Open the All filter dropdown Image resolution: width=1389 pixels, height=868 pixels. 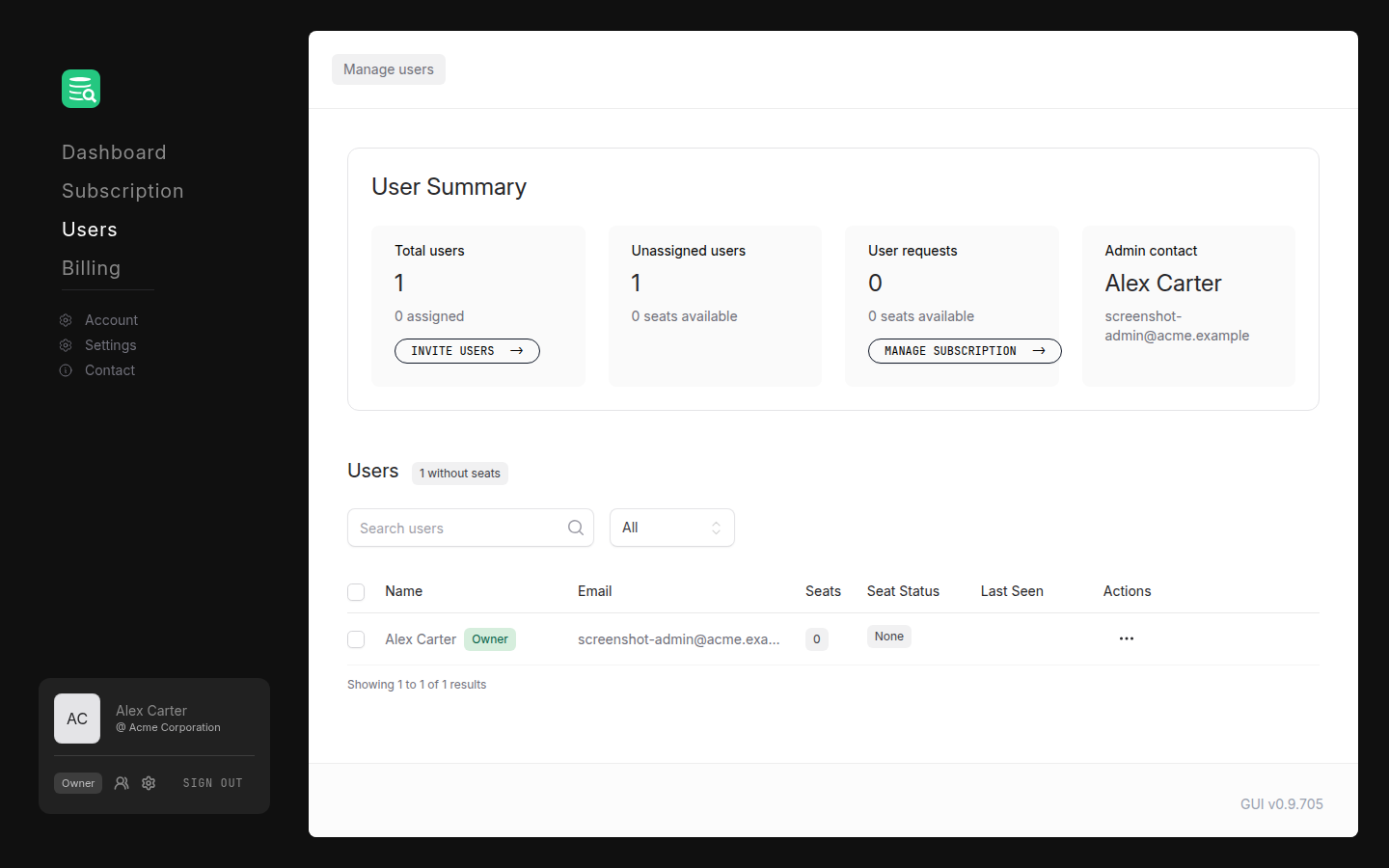click(672, 528)
